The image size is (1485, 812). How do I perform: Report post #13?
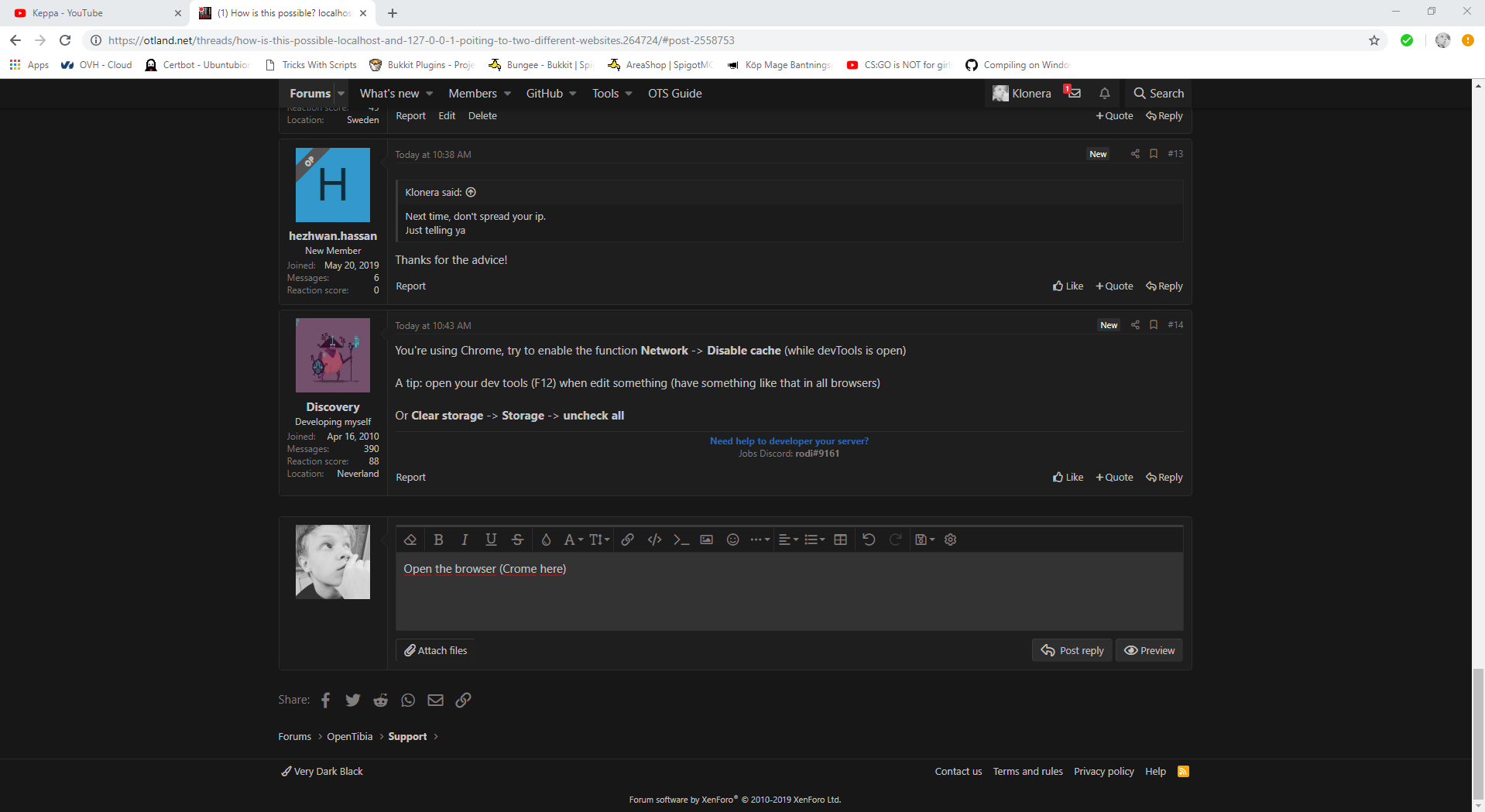[410, 286]
